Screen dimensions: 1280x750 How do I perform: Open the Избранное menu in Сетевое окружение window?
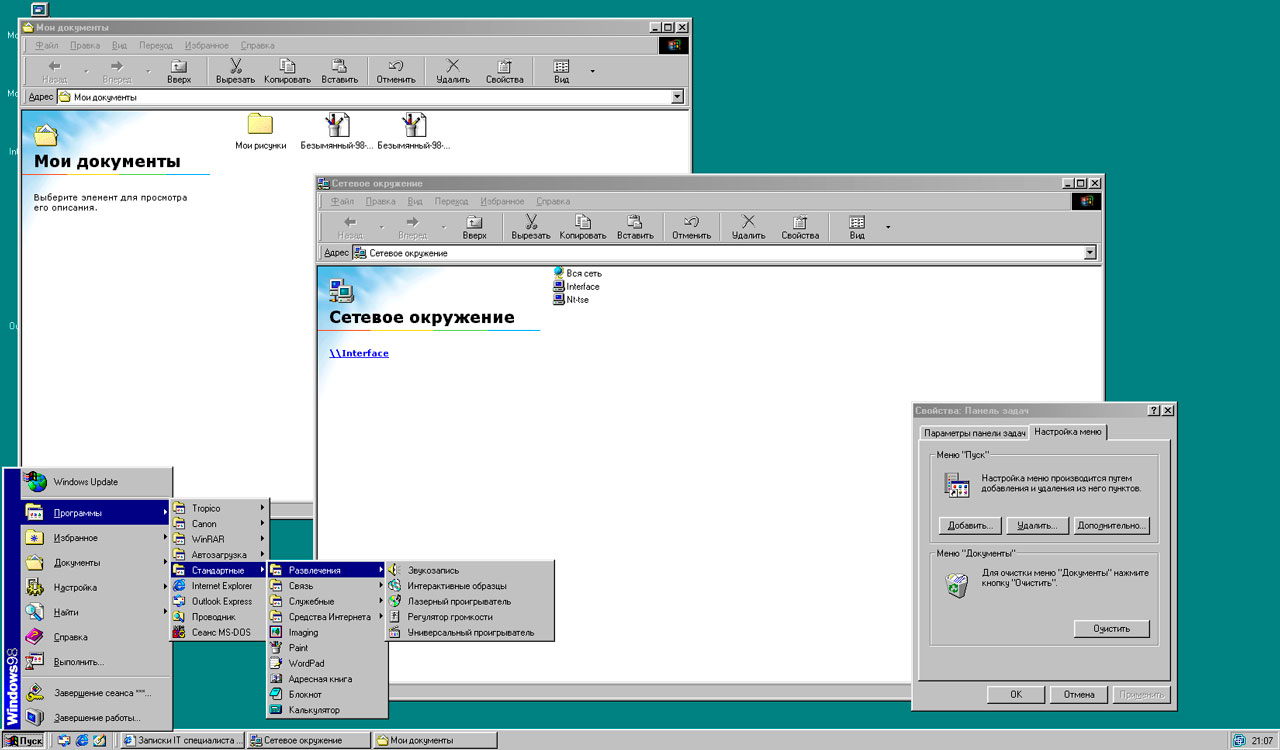502,201
